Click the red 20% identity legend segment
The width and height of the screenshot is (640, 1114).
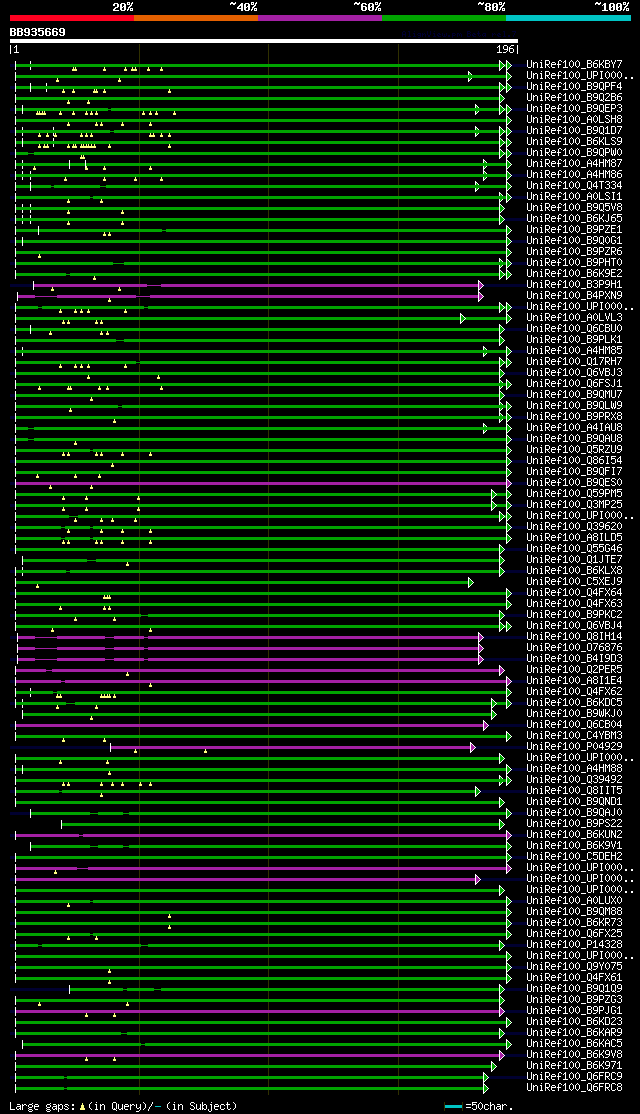pos(72,17)
